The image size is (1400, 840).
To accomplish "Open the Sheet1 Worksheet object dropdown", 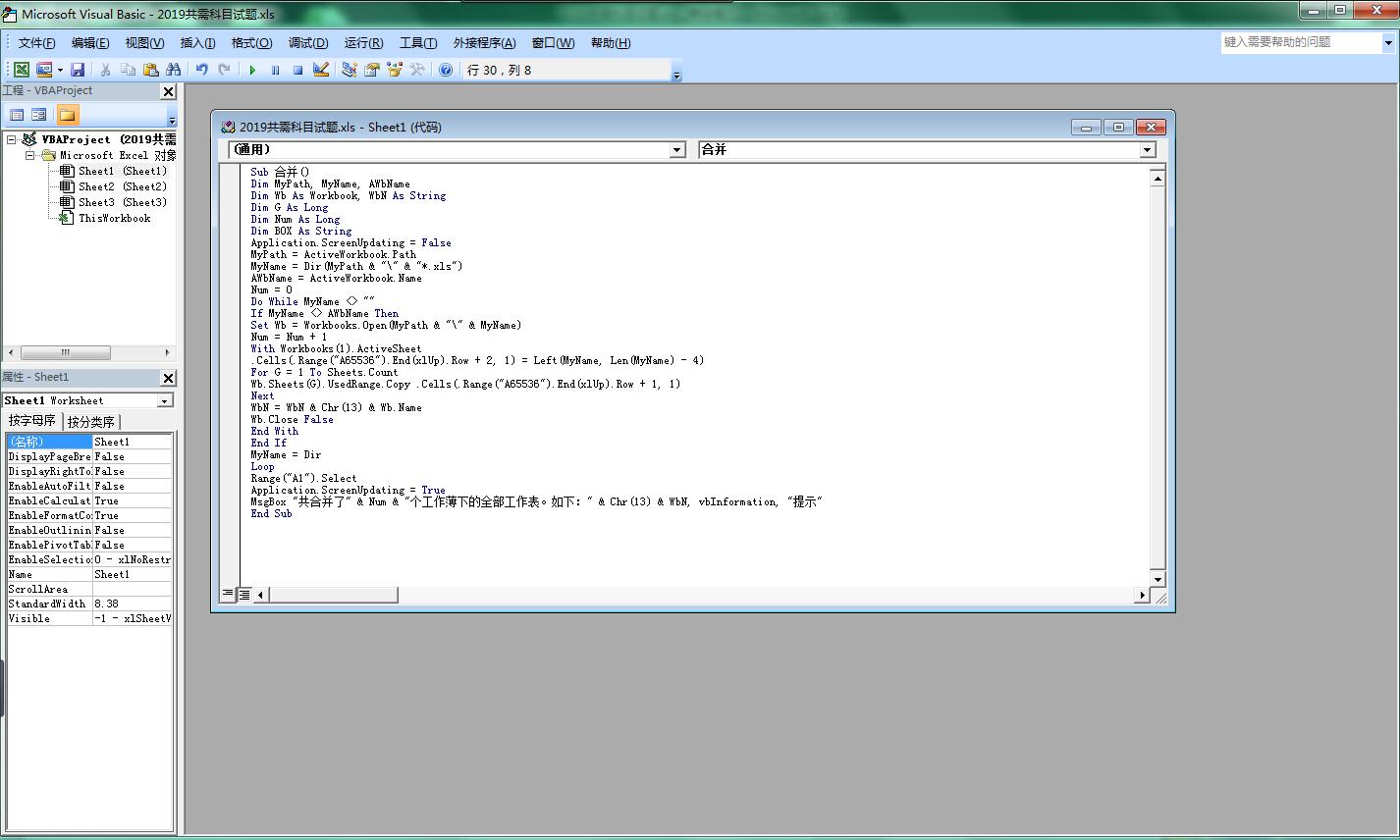I will pos(165,400).
